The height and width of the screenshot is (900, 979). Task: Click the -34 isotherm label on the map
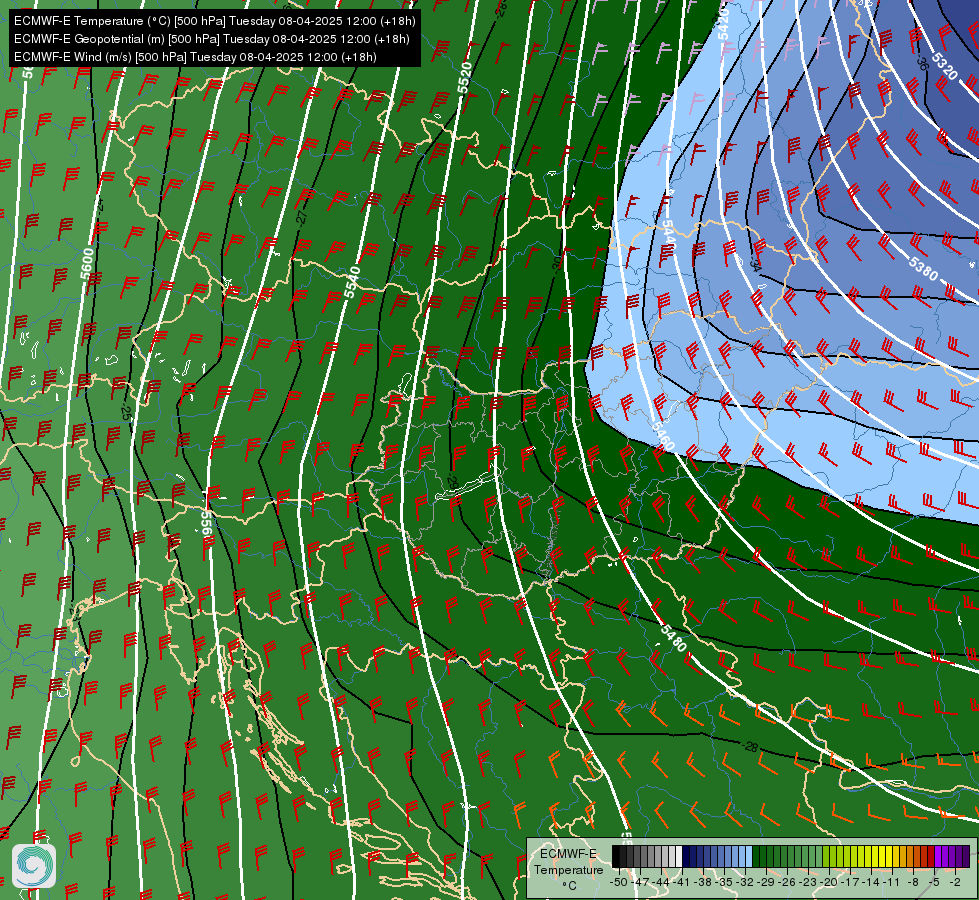coord(755,265)
